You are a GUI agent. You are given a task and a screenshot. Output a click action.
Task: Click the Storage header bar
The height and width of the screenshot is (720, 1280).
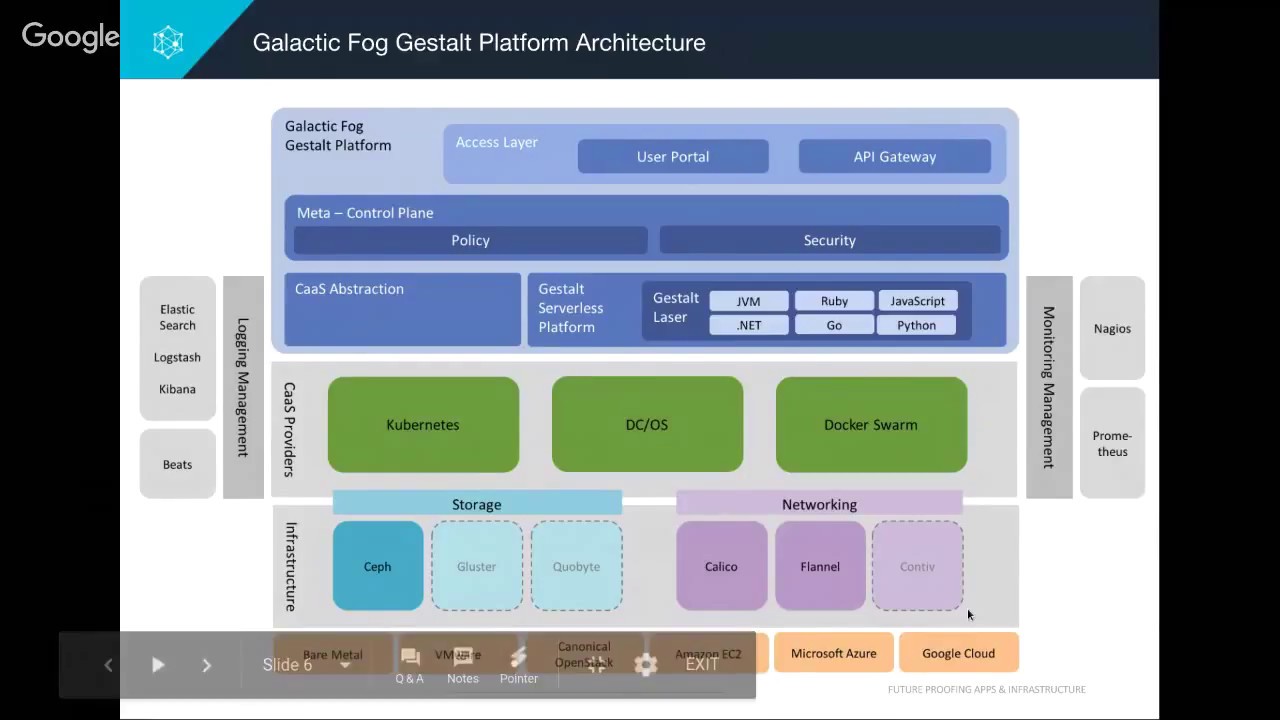point(477,504)
